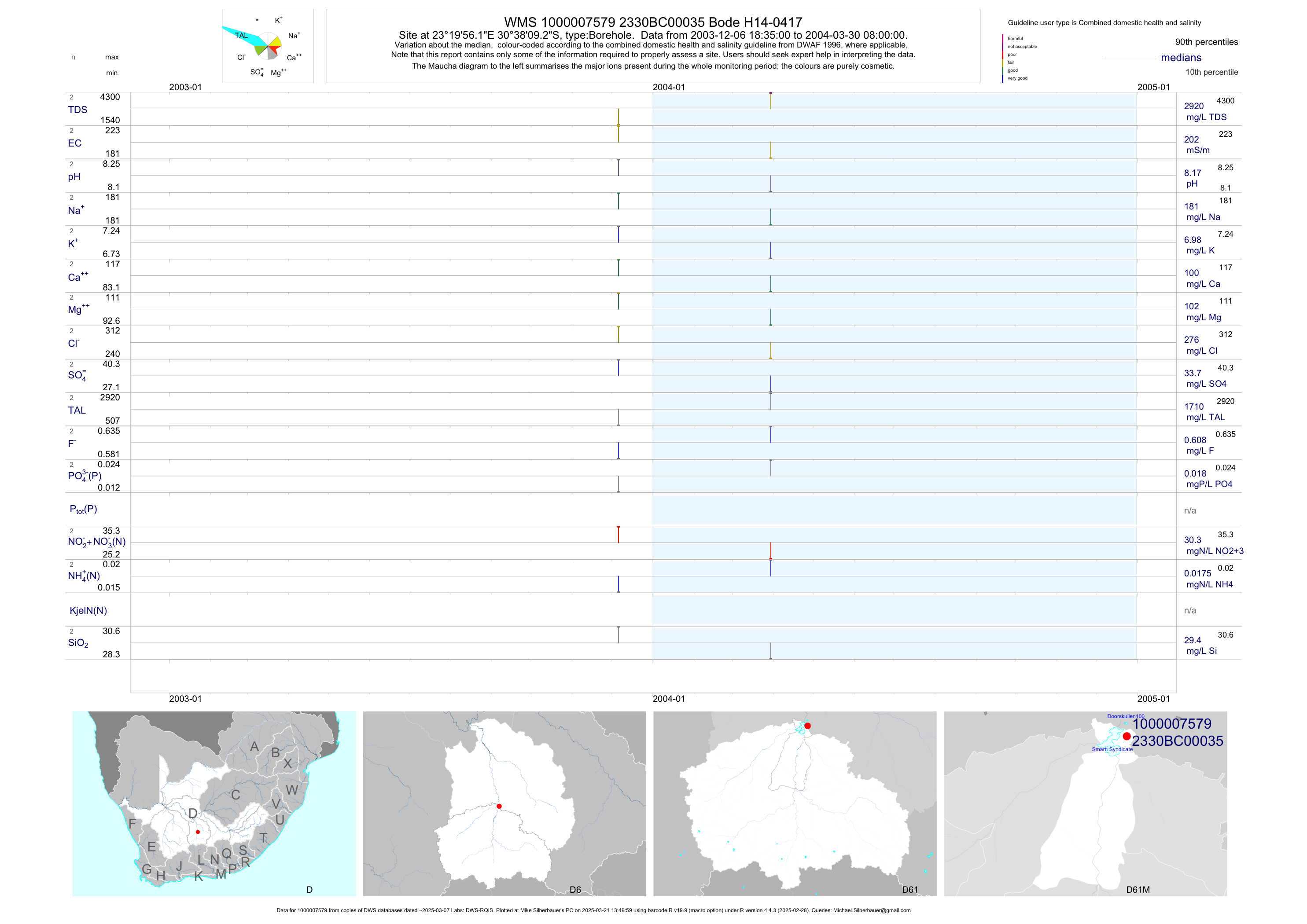1307x924 pixels.
Task: Click the South Africa drainage regions map
Action: (x=214, y=803)
